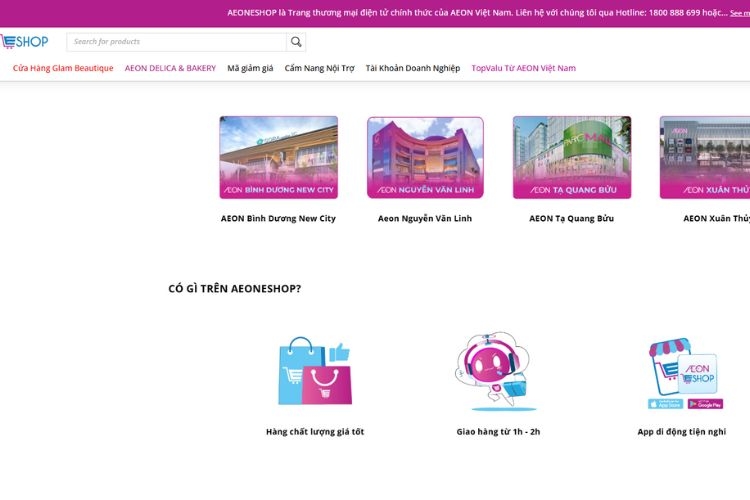
Task: Click the magnifier search button
Action: coord(296,42)
